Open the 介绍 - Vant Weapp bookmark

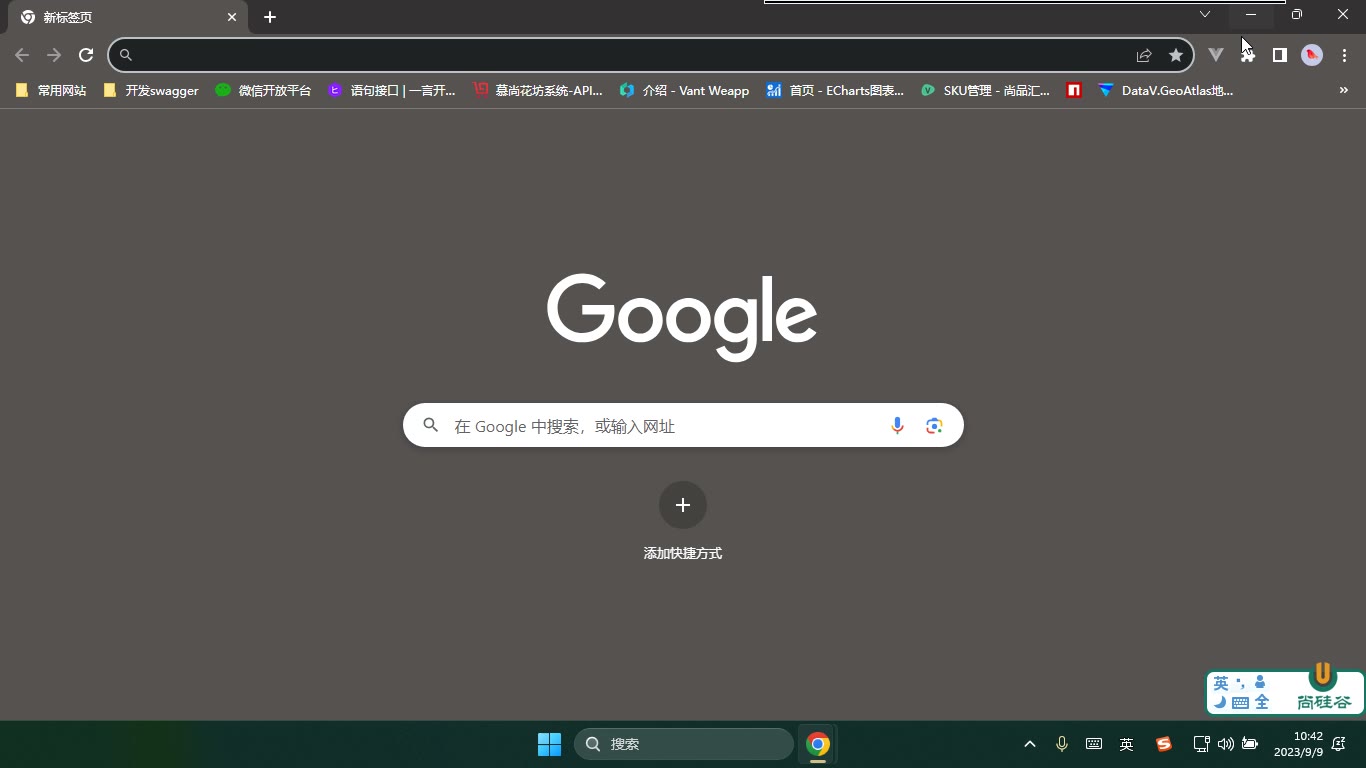(x=684, y=90)
